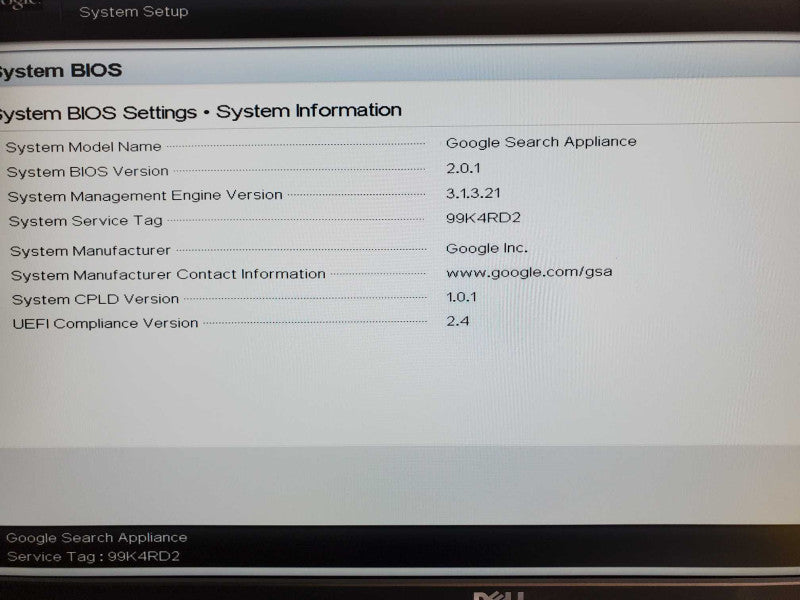Click the Google Inc. manufacturer value
This screenshot has width=800, height=600.
(487, 248)
